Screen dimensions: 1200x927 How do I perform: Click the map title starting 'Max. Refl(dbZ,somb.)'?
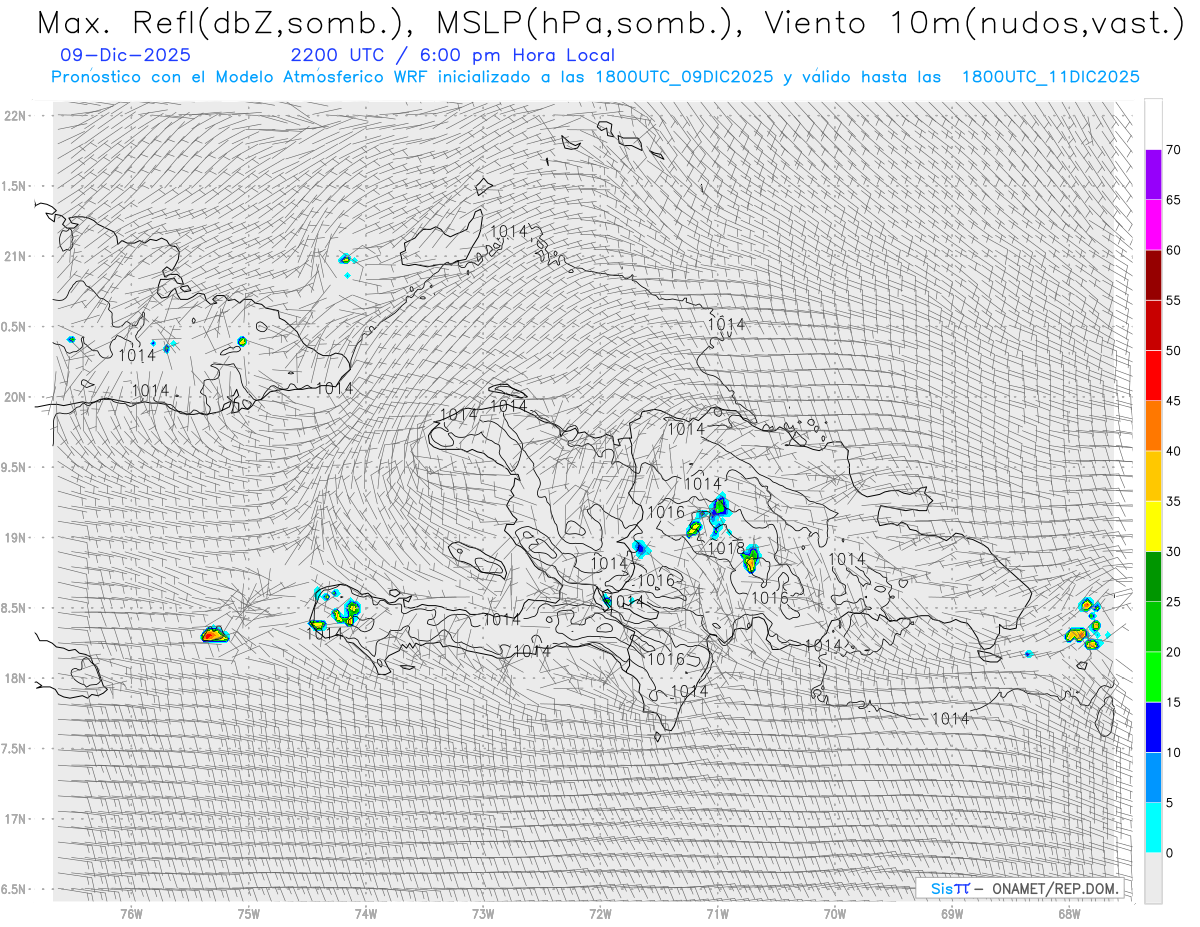click(610, 22)
